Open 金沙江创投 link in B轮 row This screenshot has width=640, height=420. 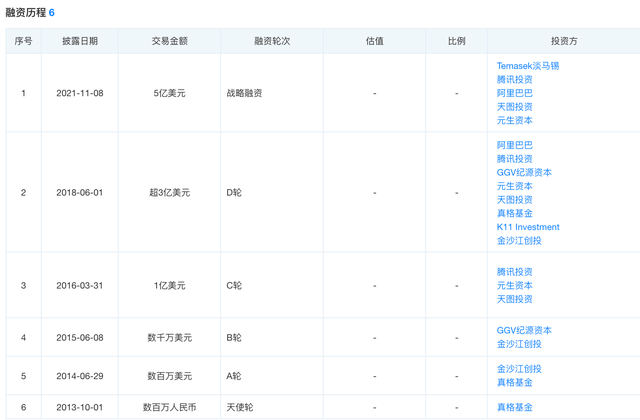click(x=519, y=344)
